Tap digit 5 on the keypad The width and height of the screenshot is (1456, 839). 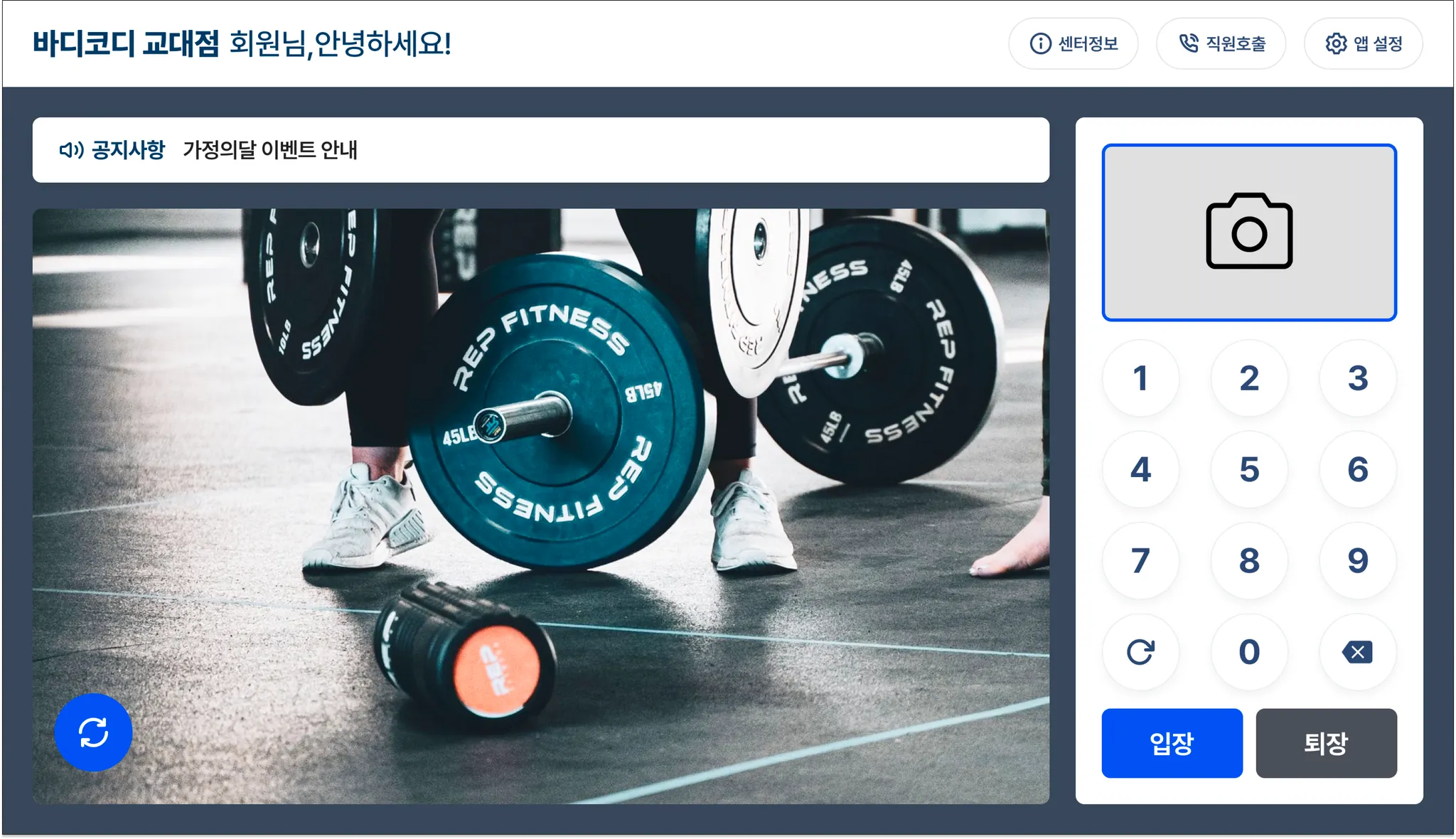[1249, 469]
